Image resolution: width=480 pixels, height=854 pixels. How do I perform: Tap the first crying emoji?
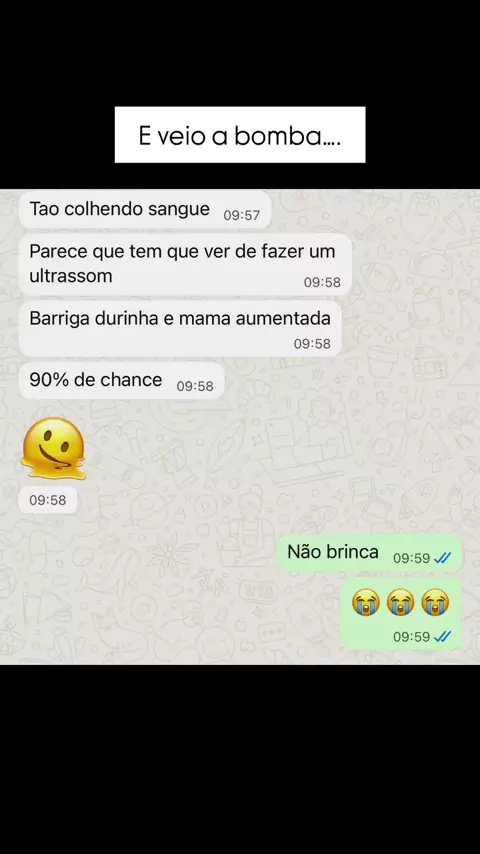point(366,602)
